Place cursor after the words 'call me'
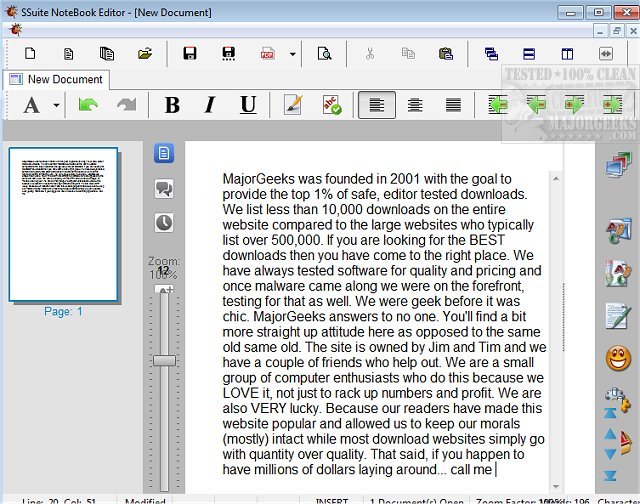This screenshot has width=640, height=504. click(495, 470)
